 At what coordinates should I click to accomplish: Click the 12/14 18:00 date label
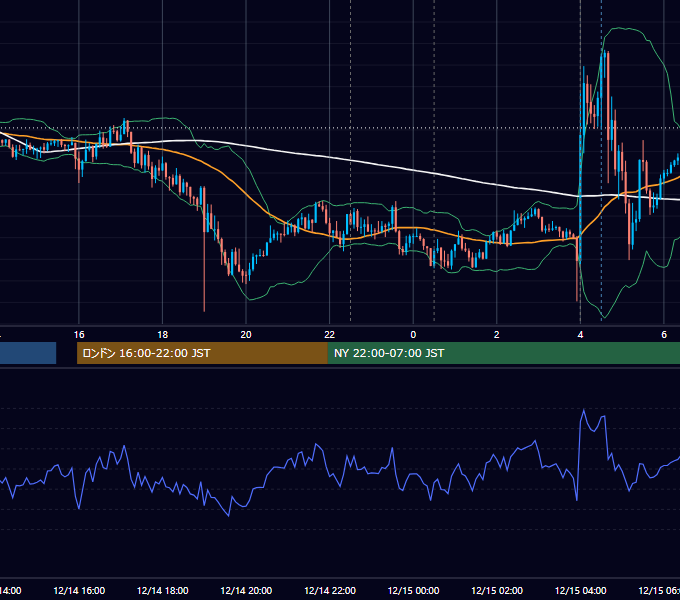coord(163,591)
